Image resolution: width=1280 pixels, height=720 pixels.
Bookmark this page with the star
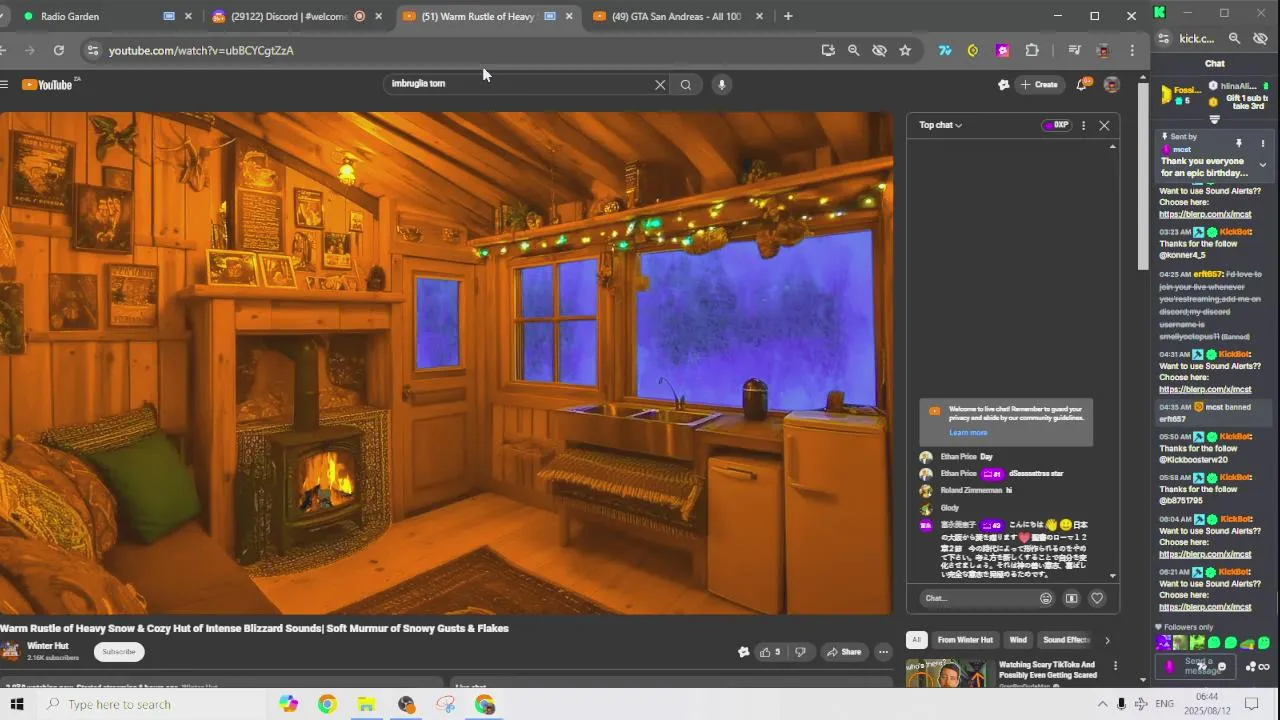905,50
